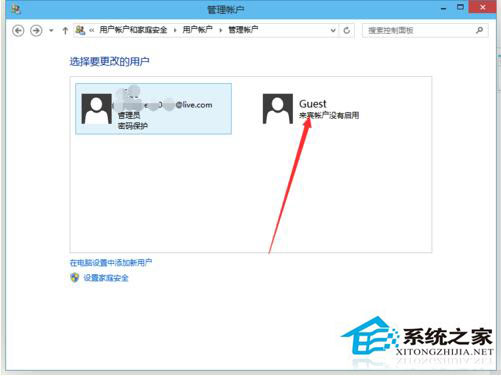Focus the 搜索控制面板 search box
Image resolution: width=501 pixels, height=376 pixels.
click(425, 30)
